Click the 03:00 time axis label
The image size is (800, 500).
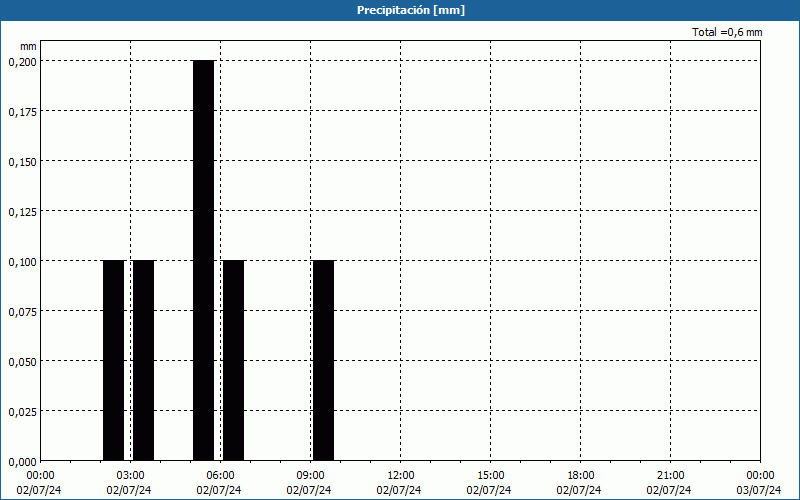(x=130, y=476)
